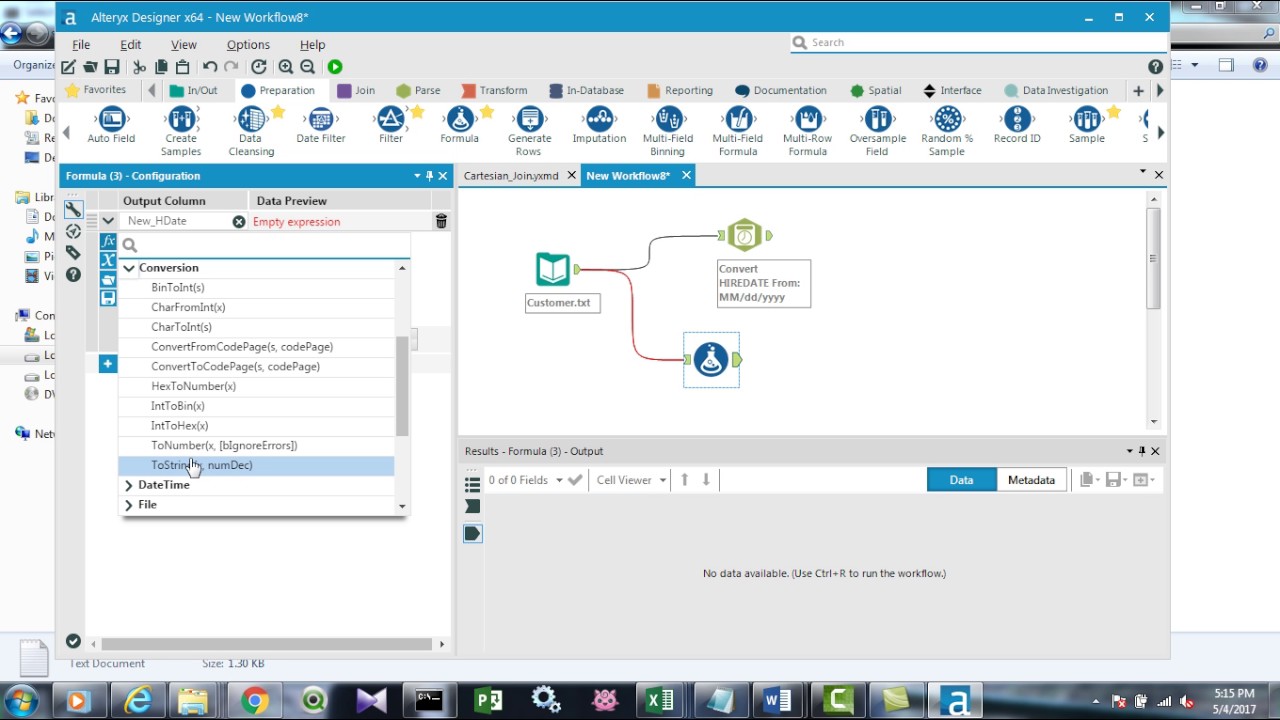Select the Oversample Field tool
Screen dimensions: 1280x720
click(877, 132)
